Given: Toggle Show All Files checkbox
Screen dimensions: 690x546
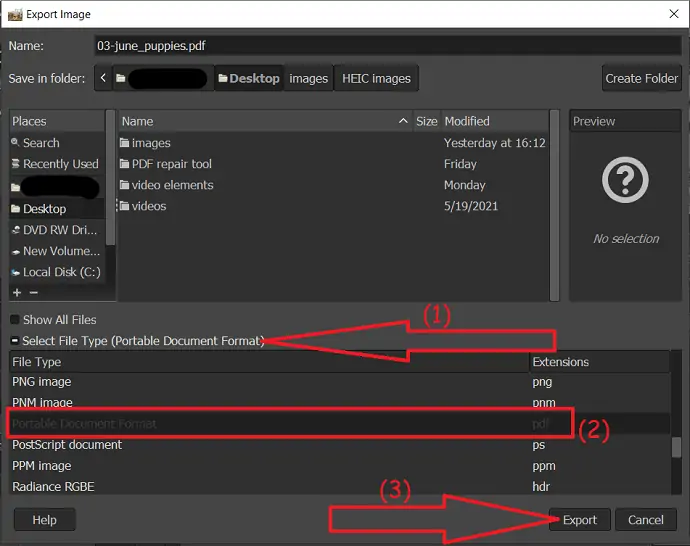Looking at the screenshot, I should click(15, 319).
